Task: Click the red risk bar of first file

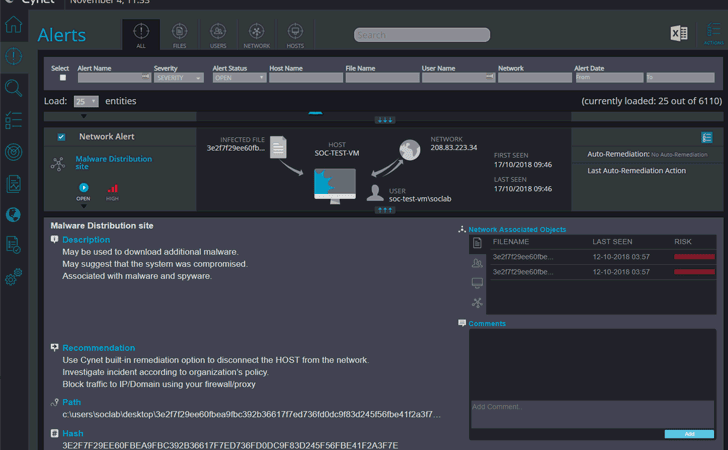Action: pos(694,257)
